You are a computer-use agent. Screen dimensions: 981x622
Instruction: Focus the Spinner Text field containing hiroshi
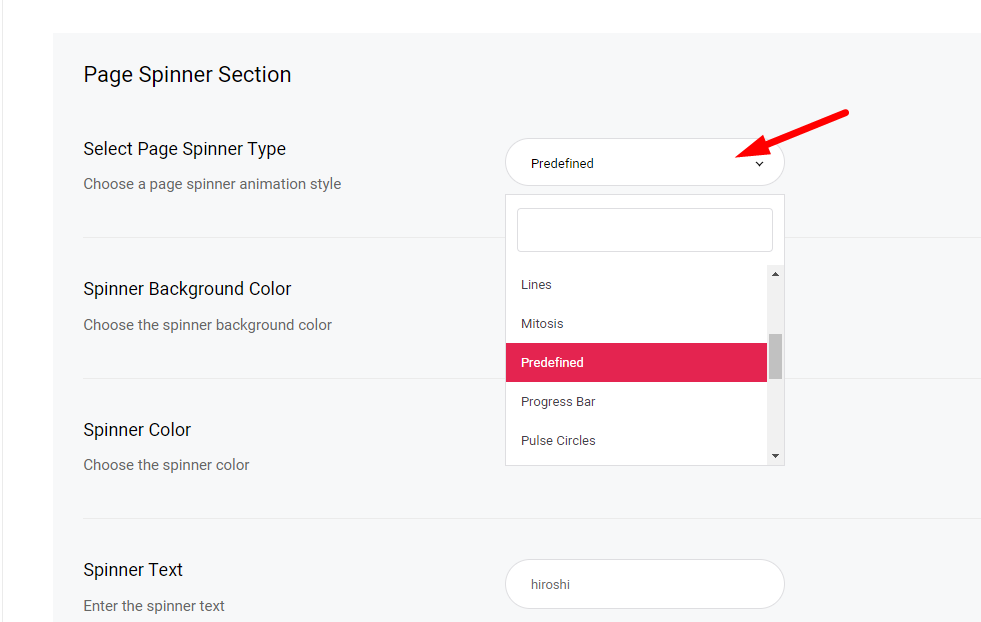[644, 584]
